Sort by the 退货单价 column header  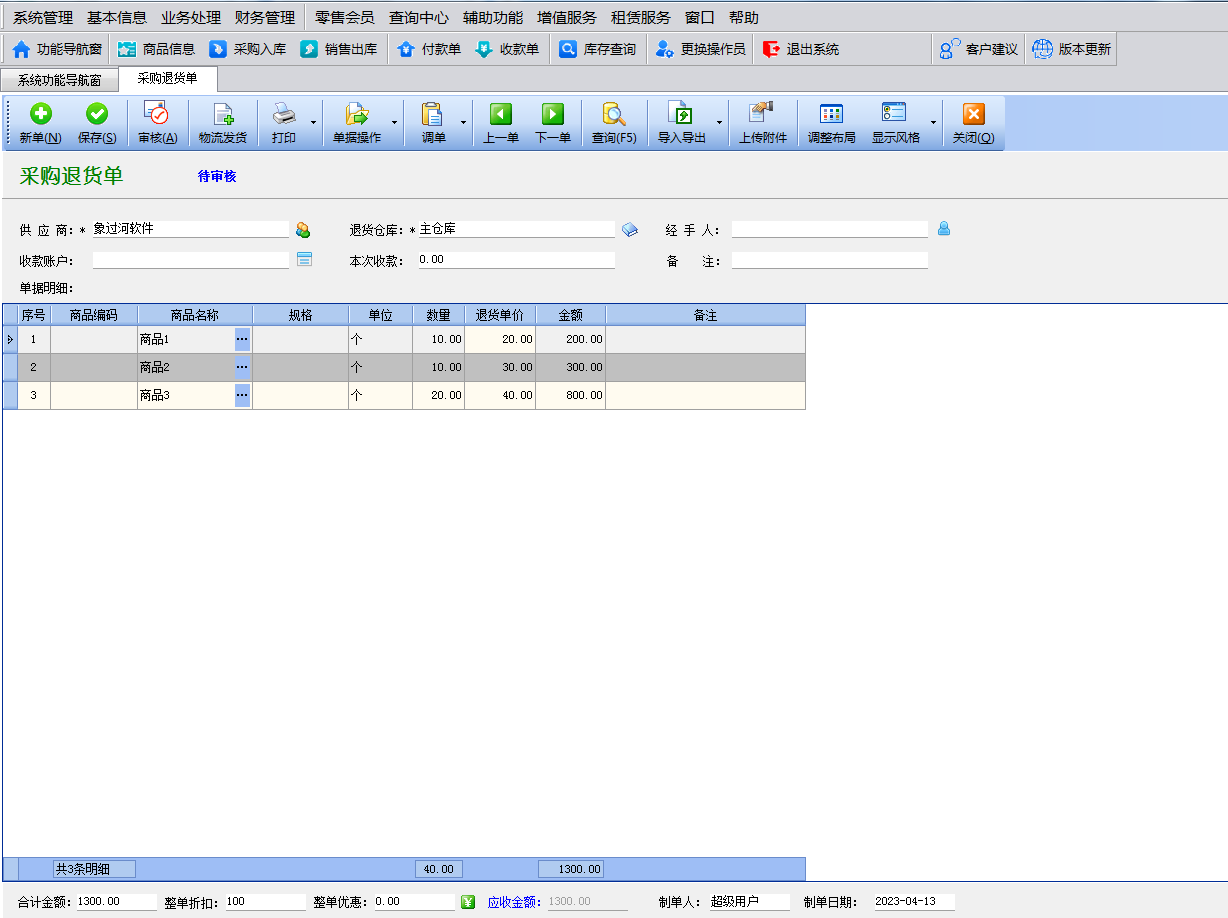500,315
